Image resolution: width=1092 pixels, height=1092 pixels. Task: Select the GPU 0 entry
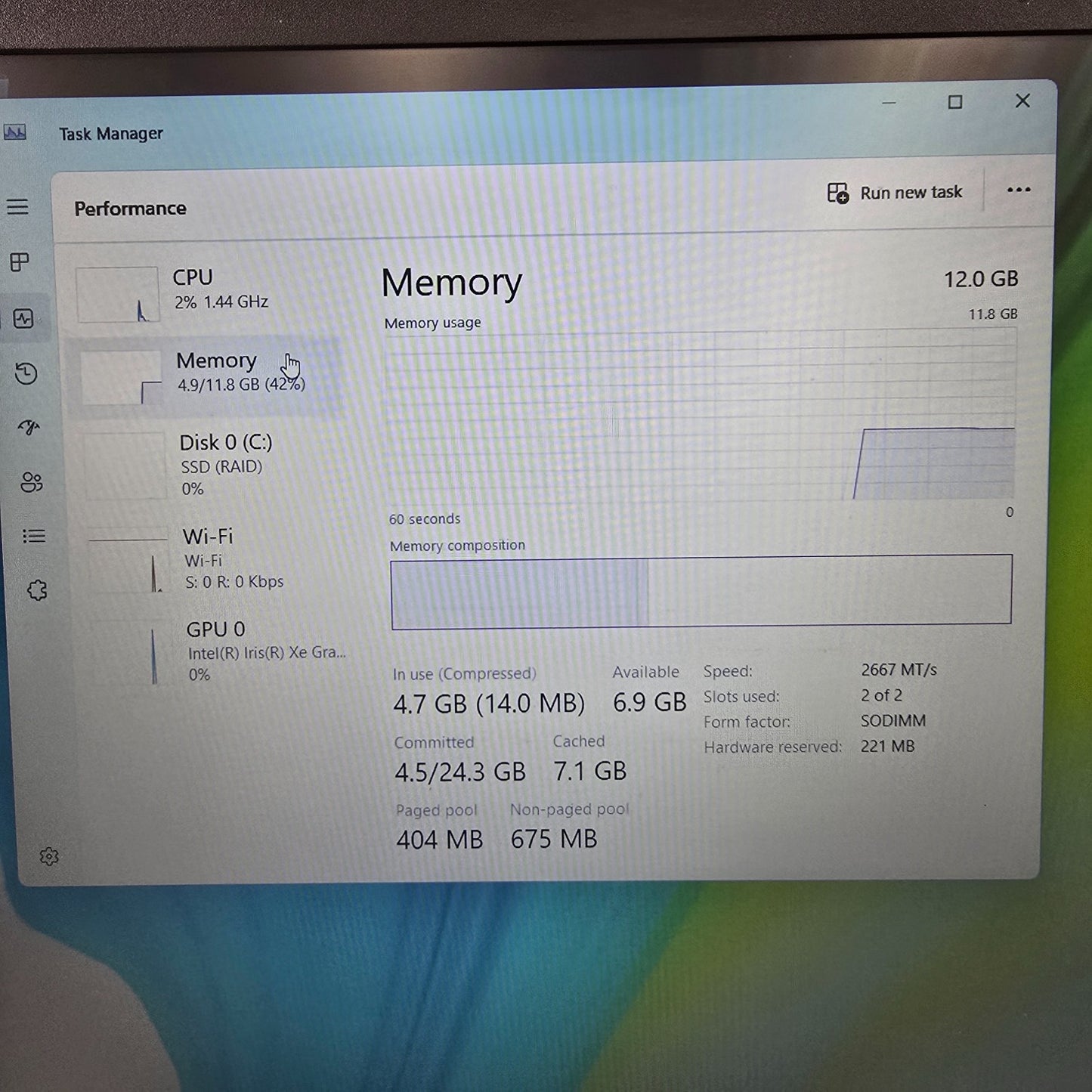pyautogui.click(x=227, y=650)
